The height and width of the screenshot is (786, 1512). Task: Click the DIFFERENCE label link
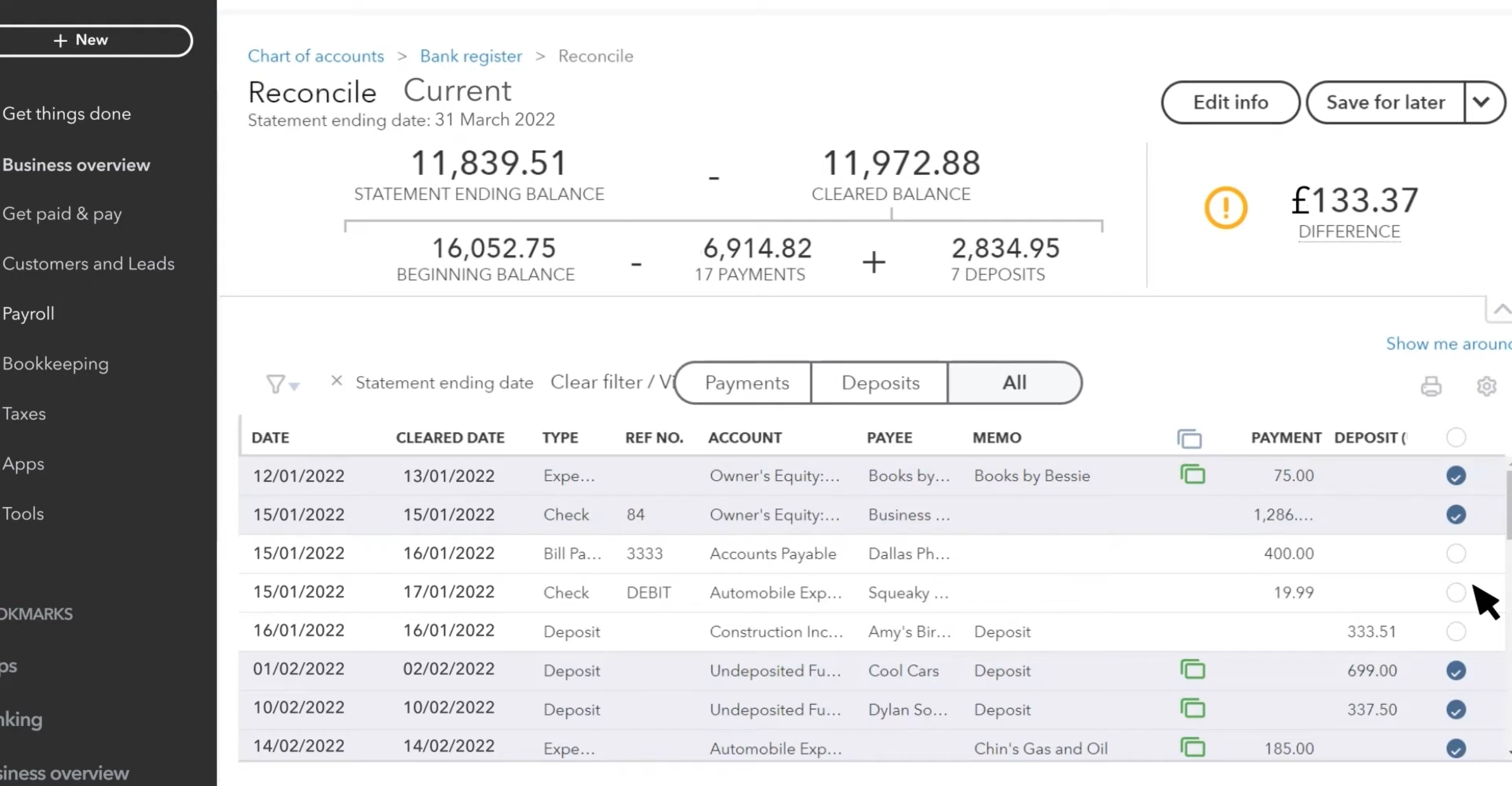point(1349,231)
